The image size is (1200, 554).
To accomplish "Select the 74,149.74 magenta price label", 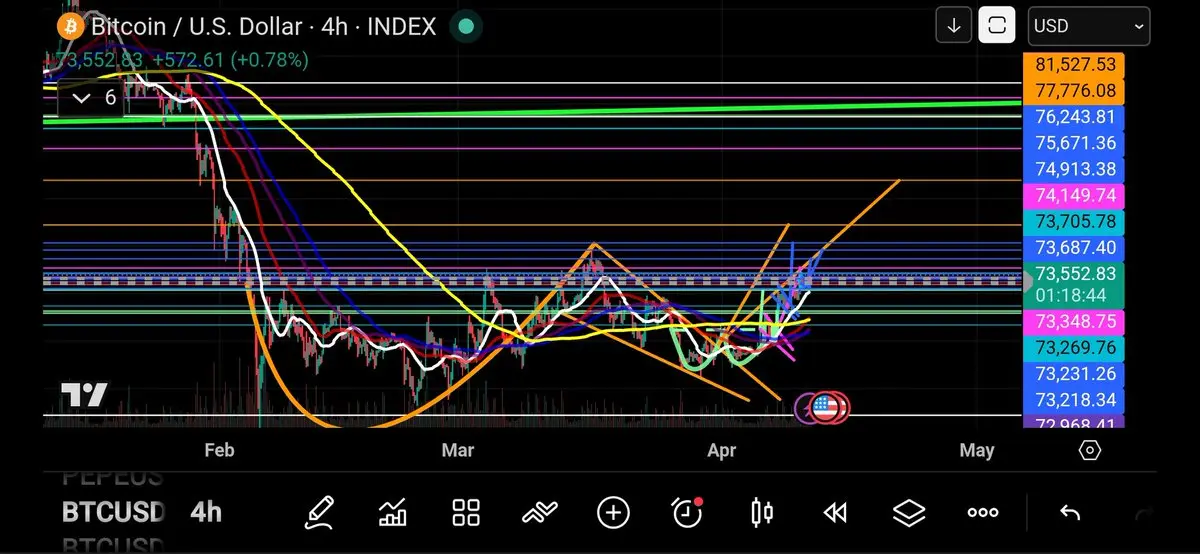I will [1074, 195].
